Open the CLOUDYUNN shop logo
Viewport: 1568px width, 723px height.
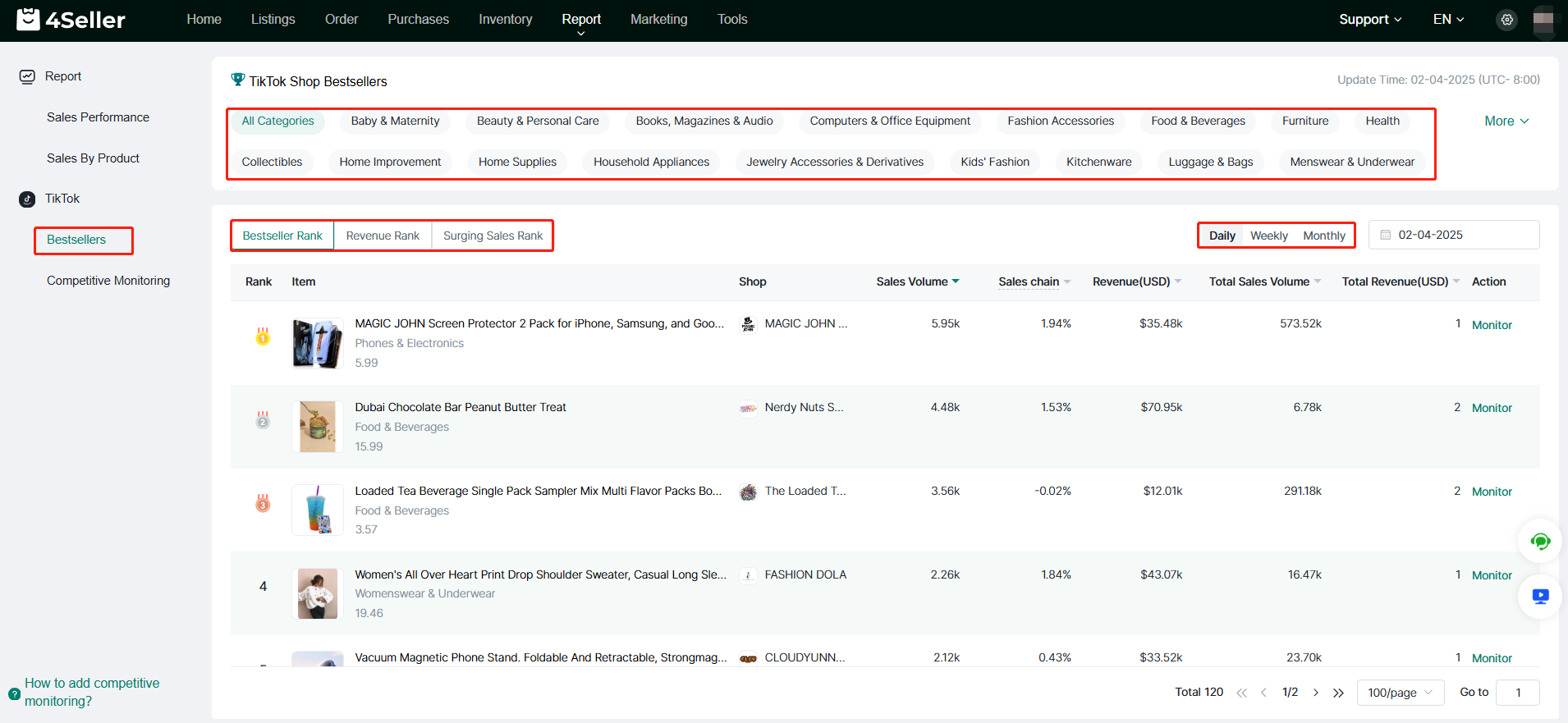point(748,658)
